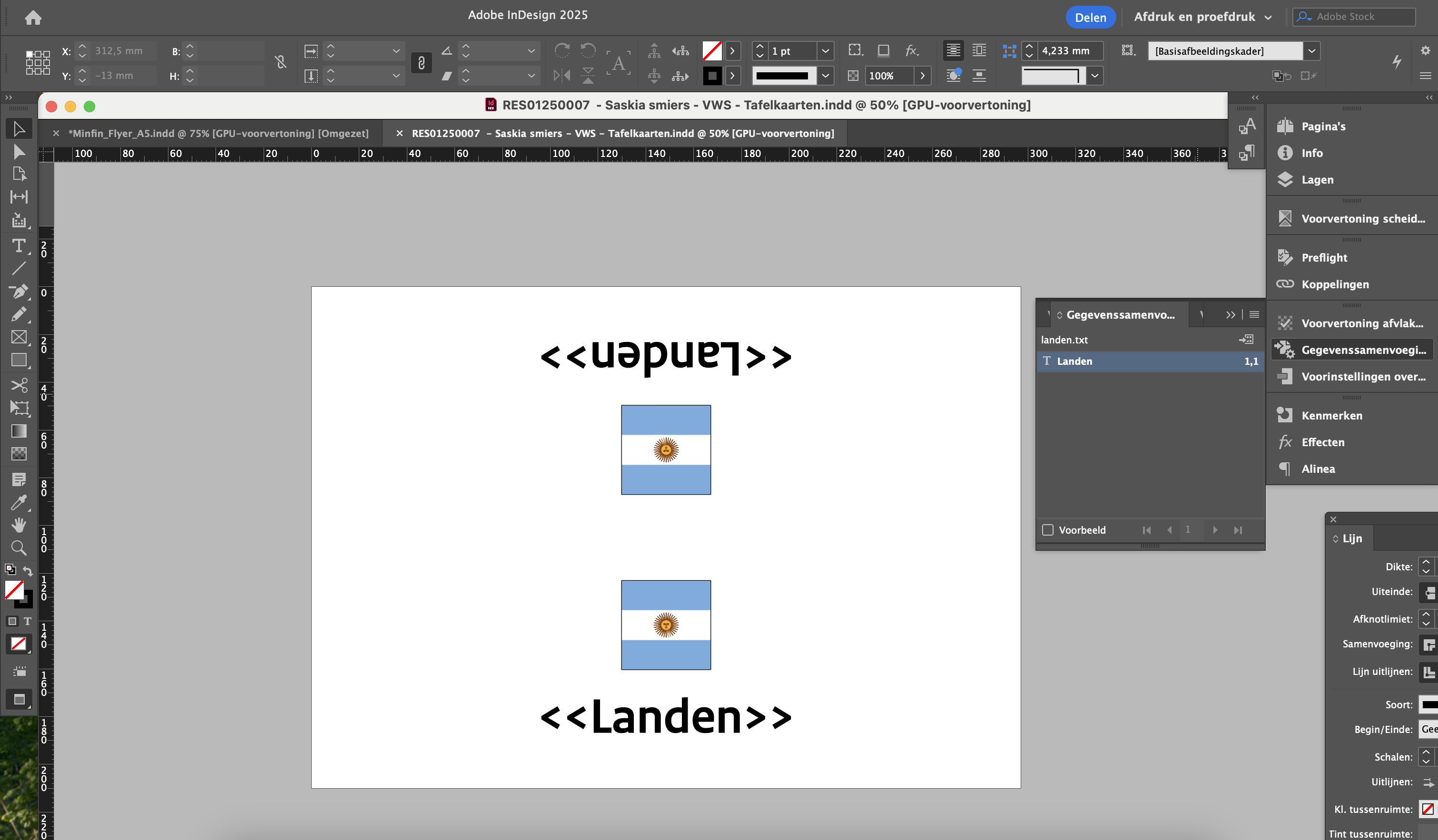This screenshot has height=840, width=1438.
Task: Enable the Voorbeeld checkbox
Action: click(x=1048, y=530)
